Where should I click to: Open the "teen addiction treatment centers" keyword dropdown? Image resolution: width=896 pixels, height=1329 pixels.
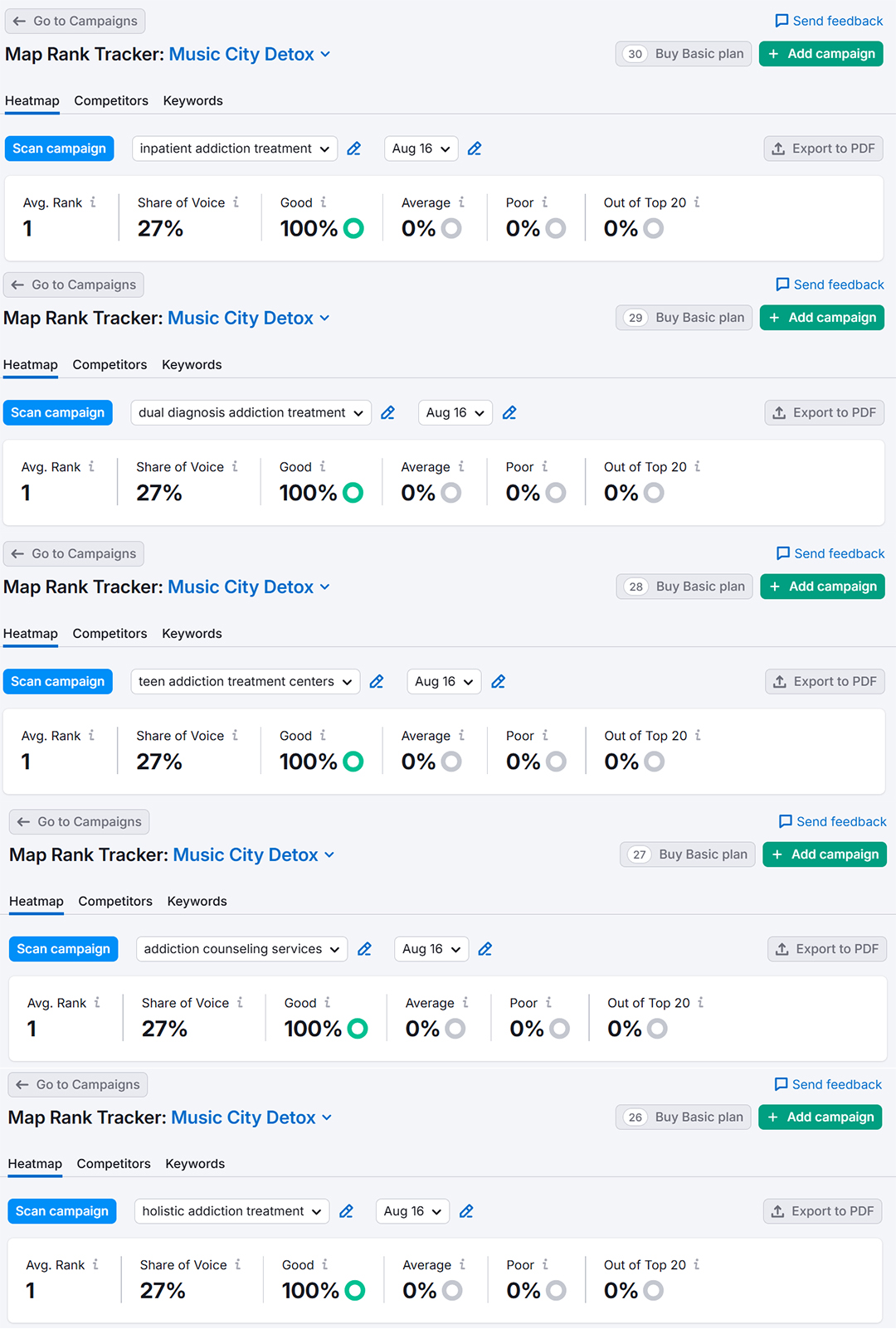coord(245,681)
